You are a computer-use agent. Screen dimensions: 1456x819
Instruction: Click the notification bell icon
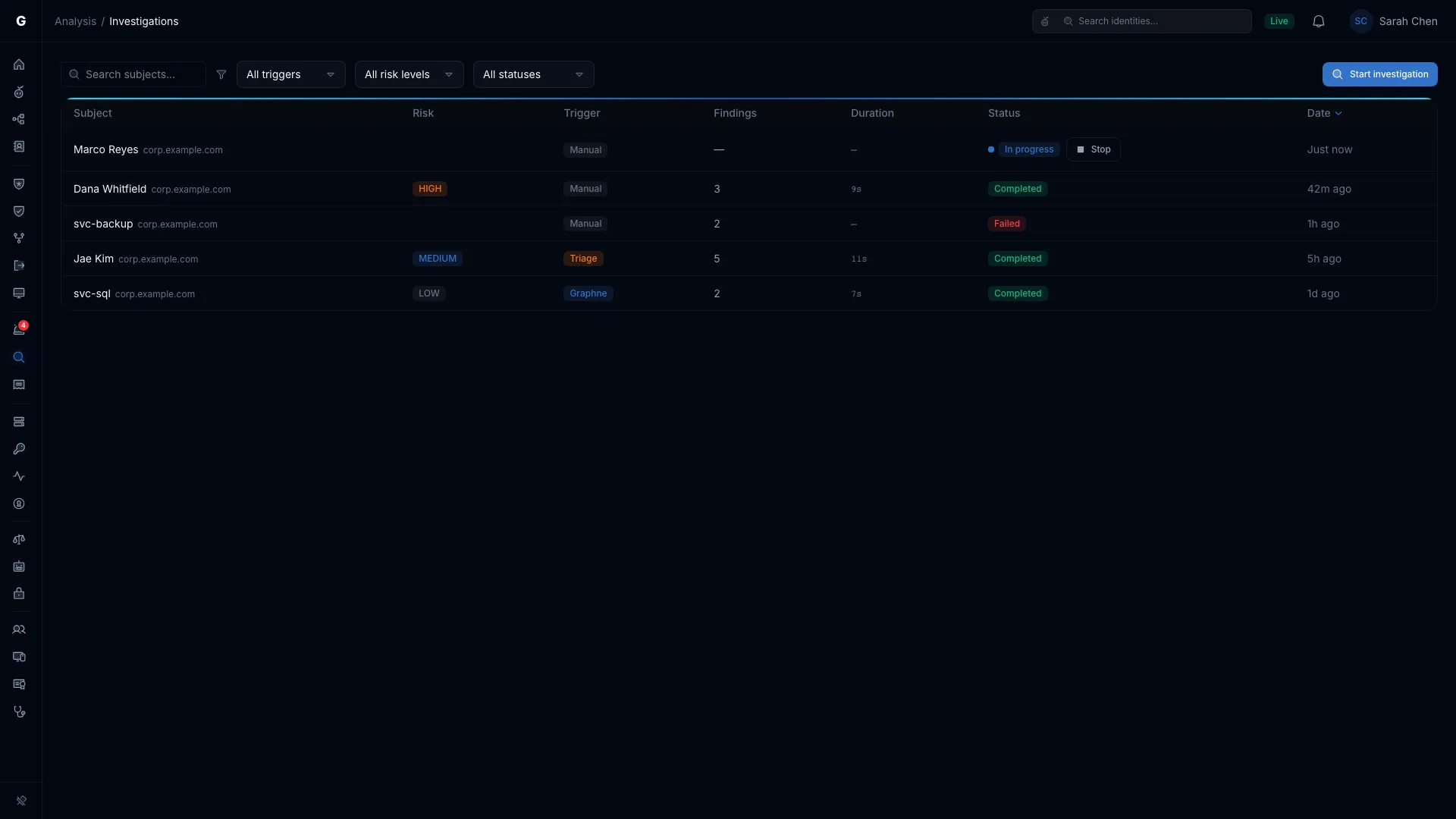pos(1319,21)
